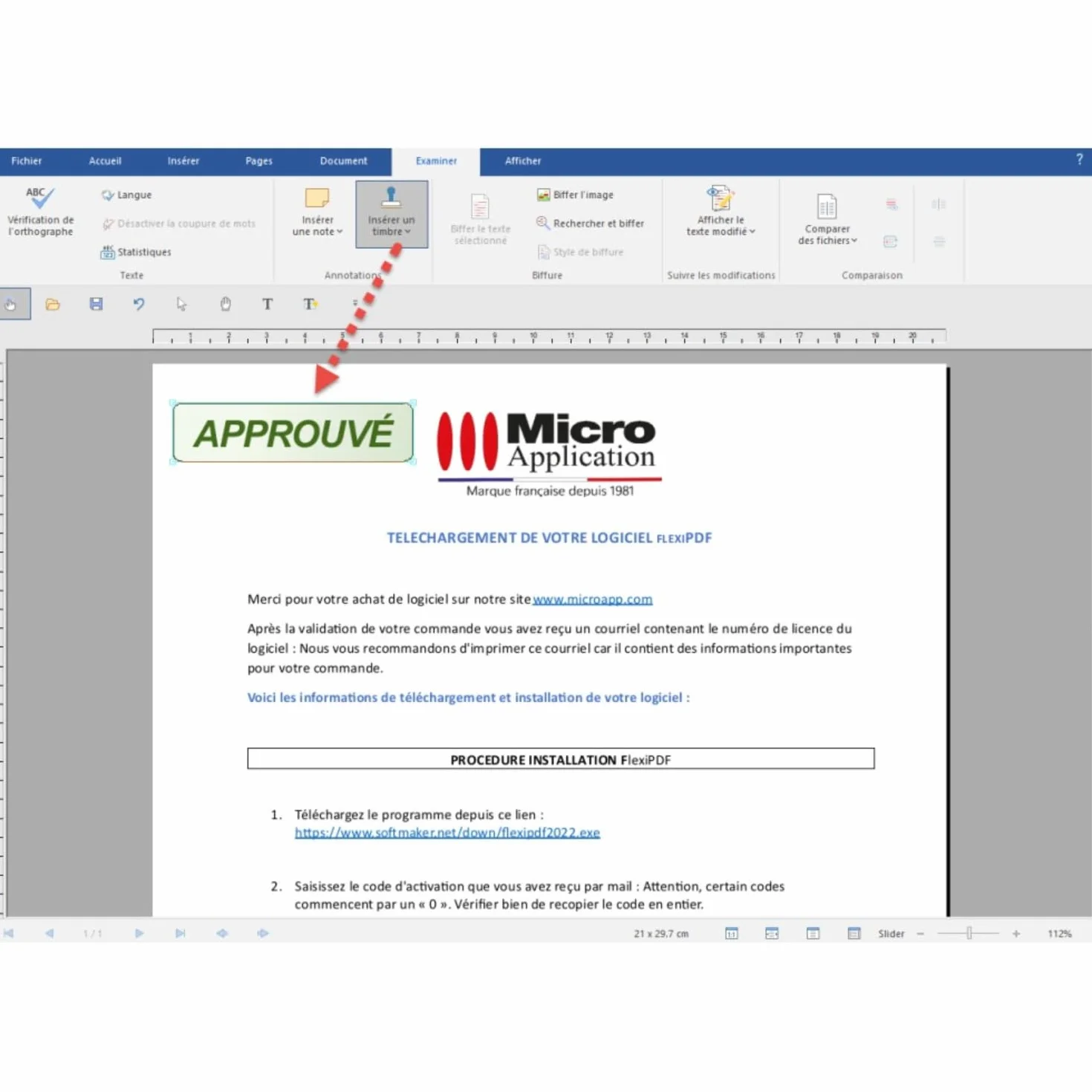Select the fit width view icon
1092x1092 pixels.
tap(773, 934)
